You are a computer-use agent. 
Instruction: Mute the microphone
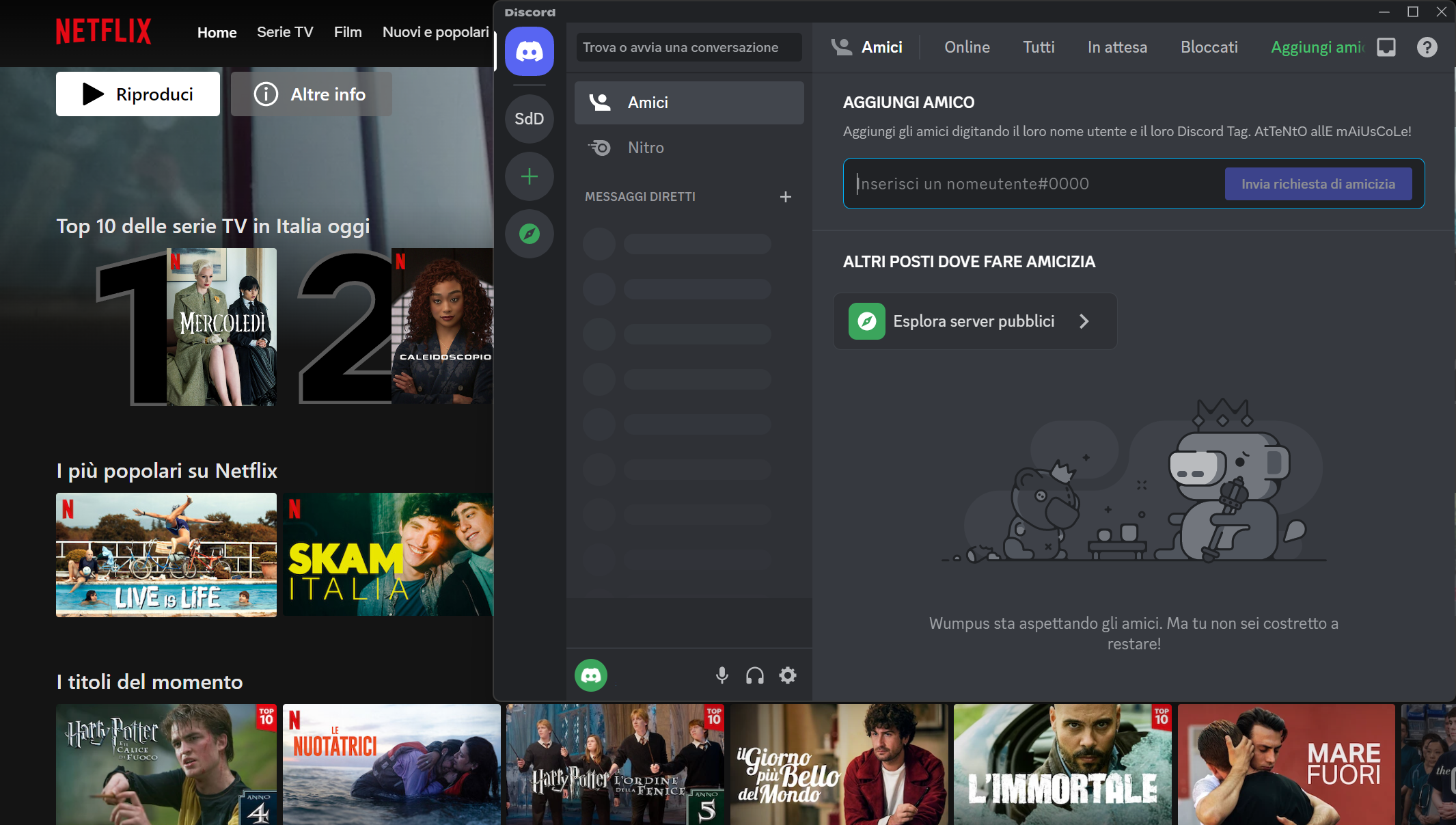pyautogui.click(x=722, y=675)
